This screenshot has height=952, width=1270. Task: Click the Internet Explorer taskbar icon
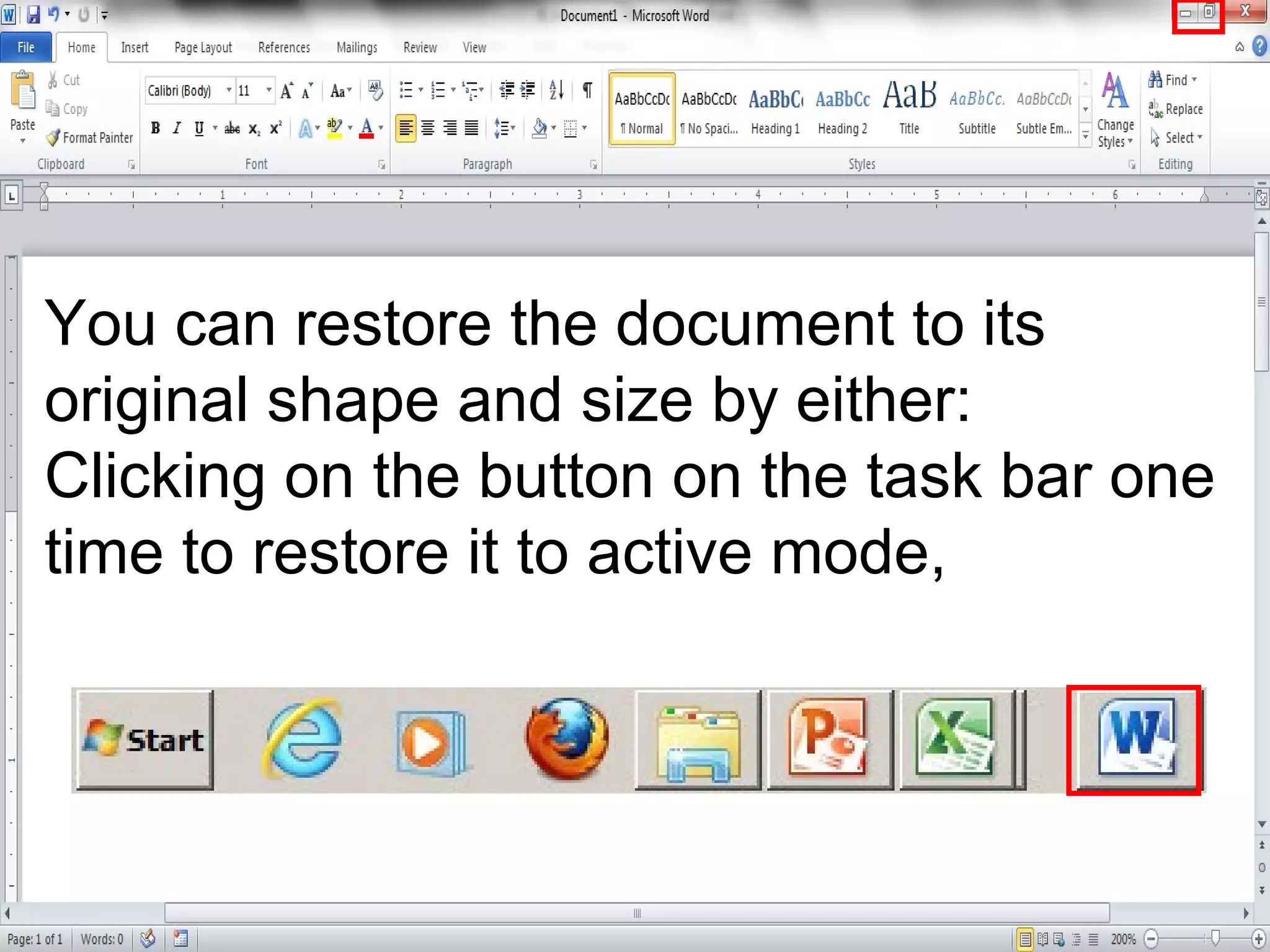coord(303,739)
